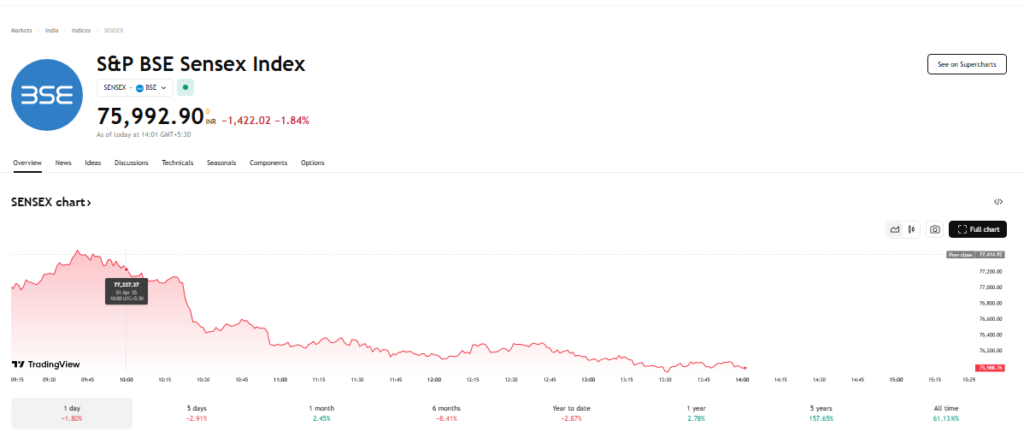Open the embed code icon
The height and width of the screenshot is (438, 1024).
[x=998, y=202]
